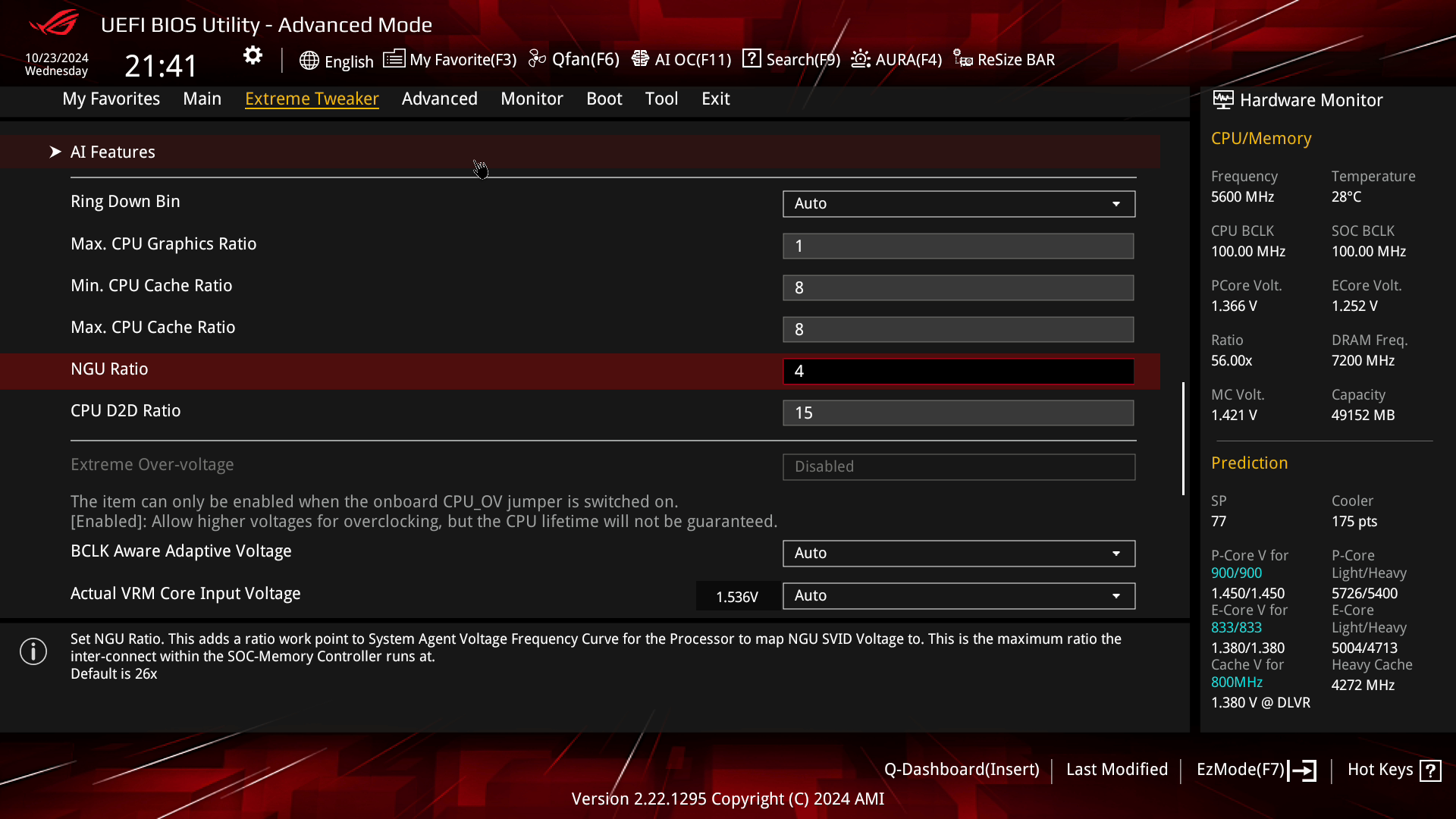Click the CPU D2D Ratio input field

959,413
